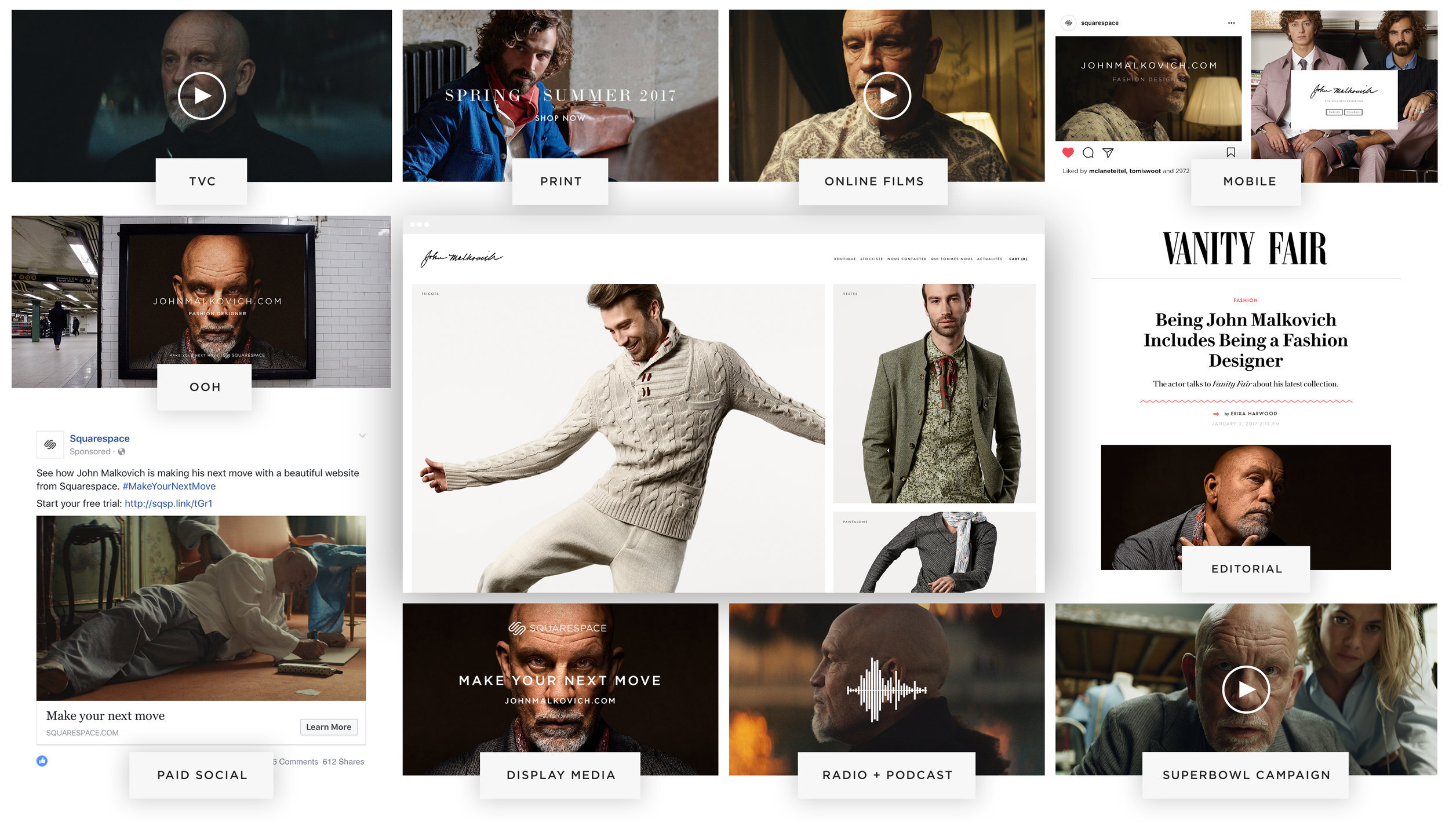This screenshot has width=1449, height=840.
Task: Click the Spring / Summer 2017 headline
Action: click(x=560, y=95)
